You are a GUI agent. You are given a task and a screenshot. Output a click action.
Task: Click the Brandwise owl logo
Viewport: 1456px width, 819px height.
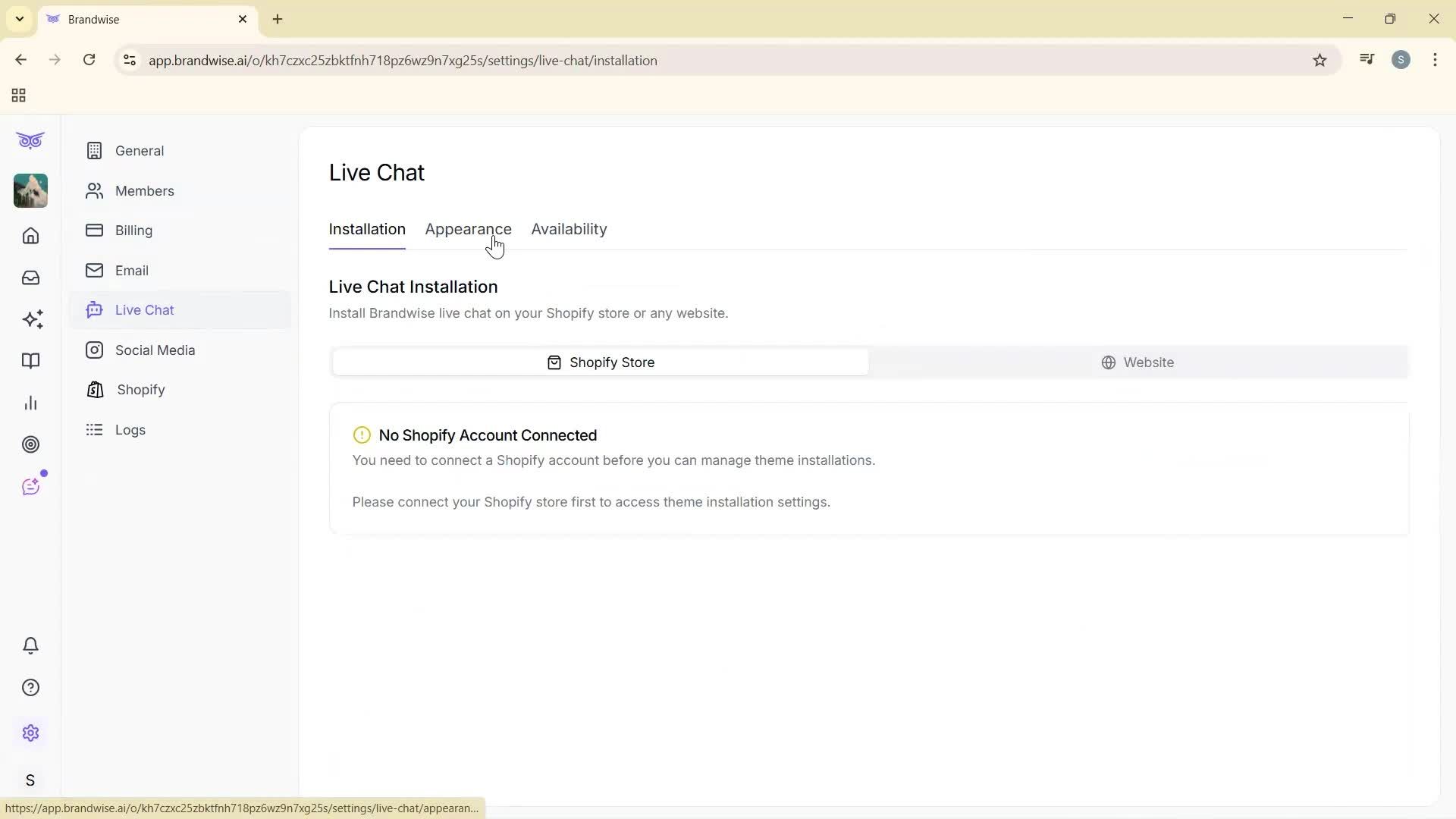30,140
